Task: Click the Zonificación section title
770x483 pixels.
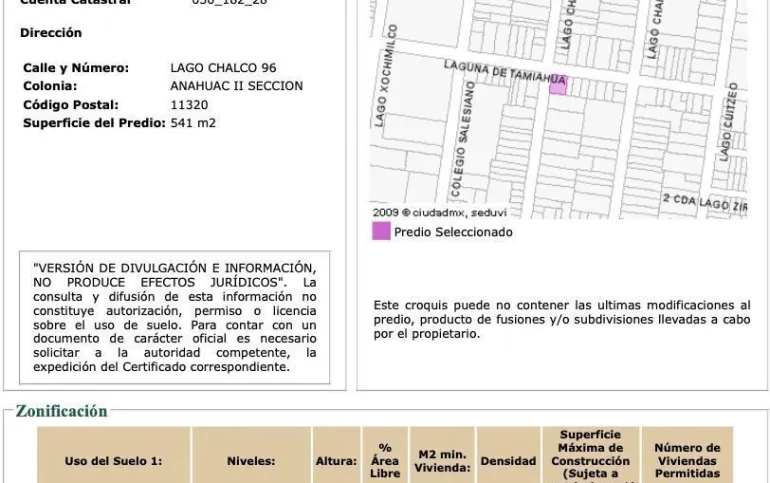Action: point(61,411)
